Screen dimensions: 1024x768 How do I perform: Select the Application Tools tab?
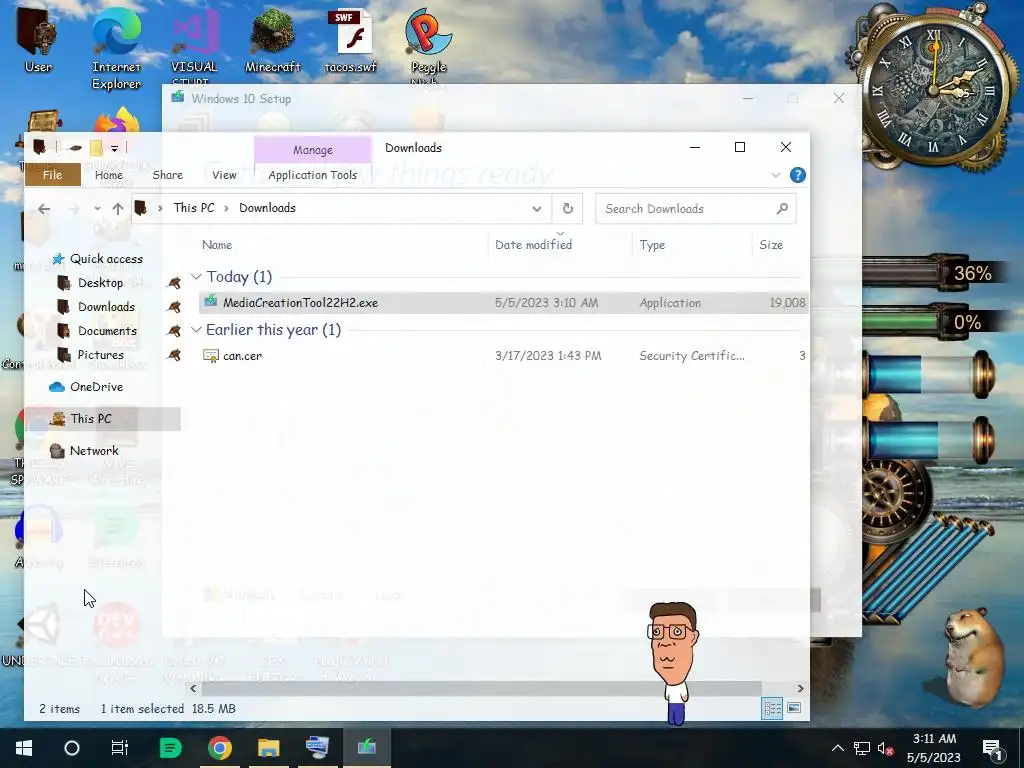[x=312, y=175]
